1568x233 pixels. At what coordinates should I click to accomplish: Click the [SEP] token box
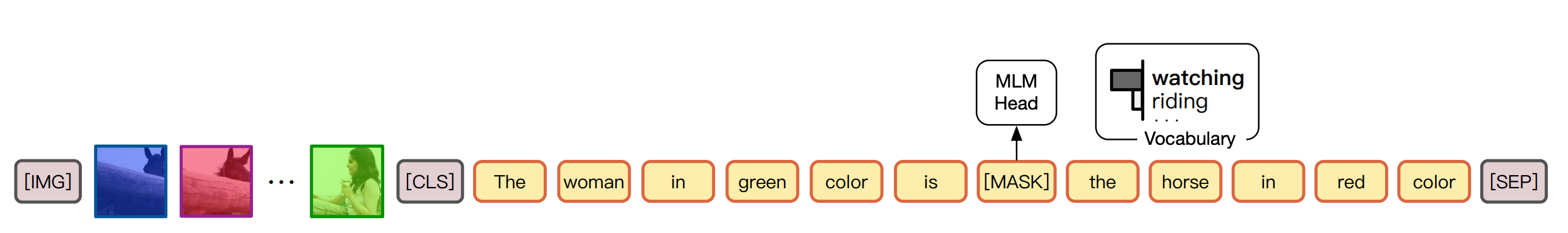coord(1514,181)
